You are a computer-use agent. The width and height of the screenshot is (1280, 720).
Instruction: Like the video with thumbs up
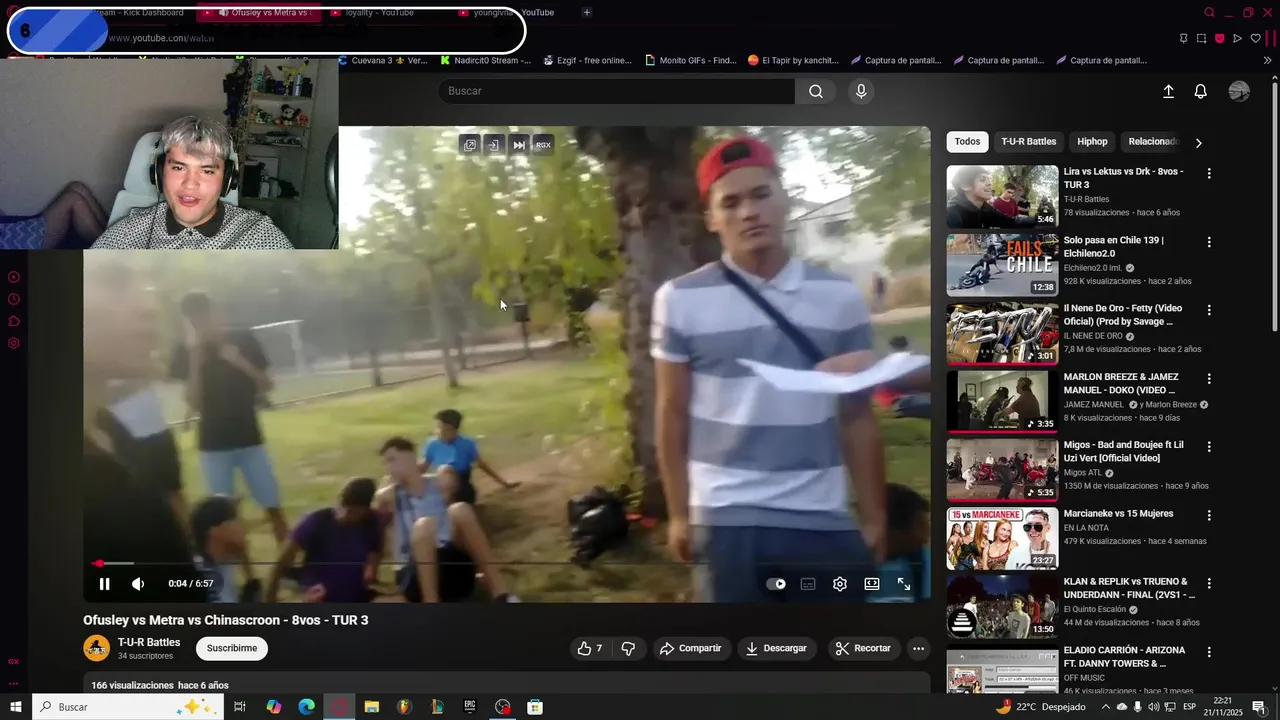(x=590, y=648)
